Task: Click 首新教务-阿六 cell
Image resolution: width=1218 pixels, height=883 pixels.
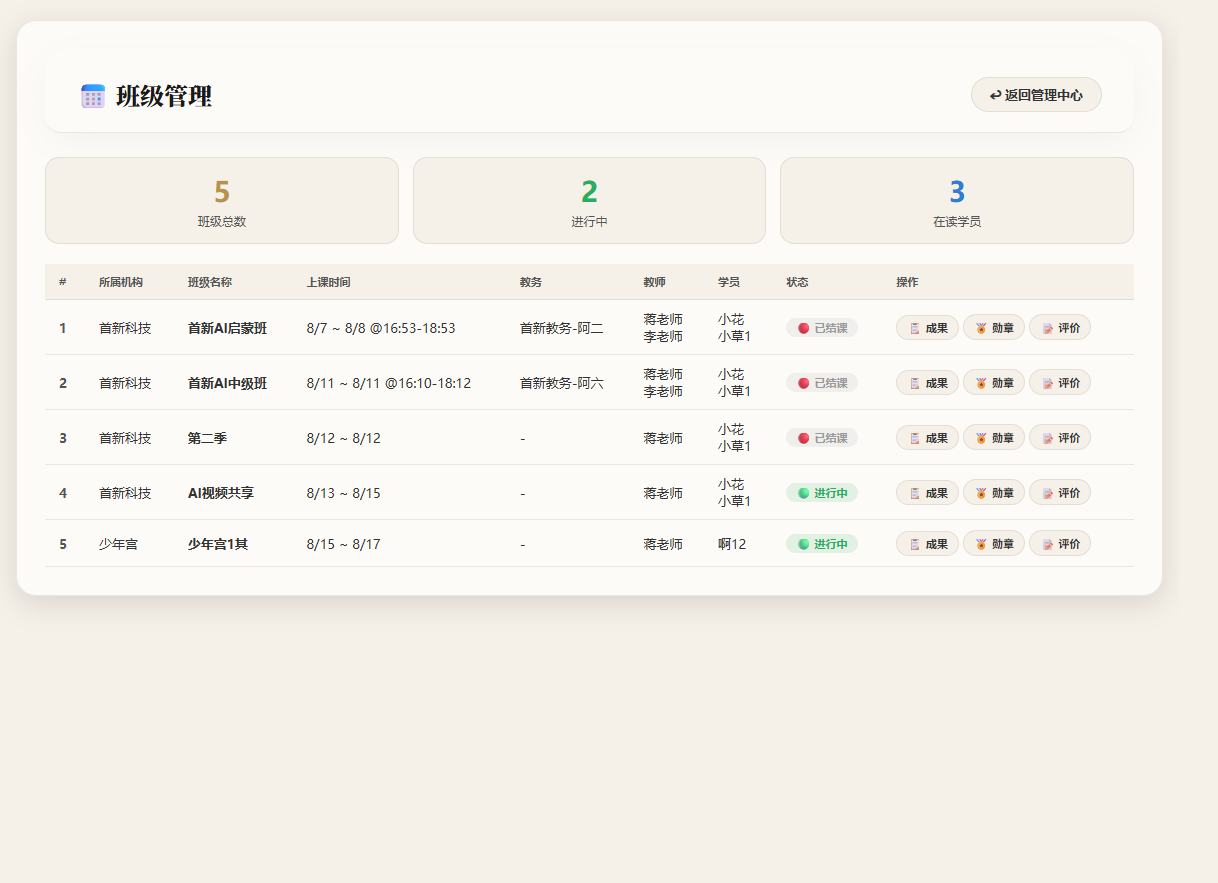Action: pos(561,383)
